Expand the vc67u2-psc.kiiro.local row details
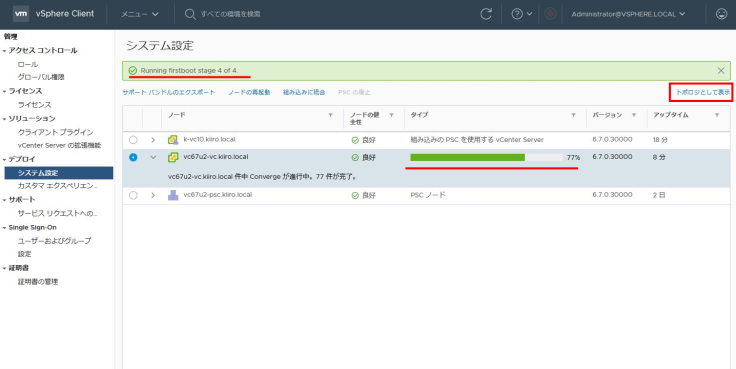The height and width of the screenshot is (369, 736). pyautogui.click(x=153, y=195)
